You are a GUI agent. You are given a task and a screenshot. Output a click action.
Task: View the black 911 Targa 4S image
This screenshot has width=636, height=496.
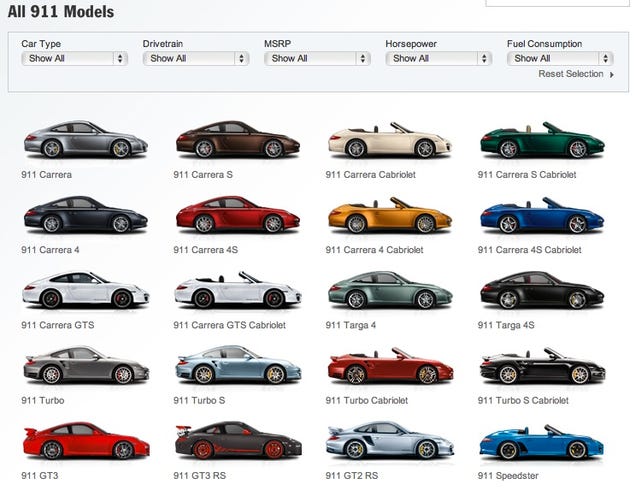click(542, 290)
